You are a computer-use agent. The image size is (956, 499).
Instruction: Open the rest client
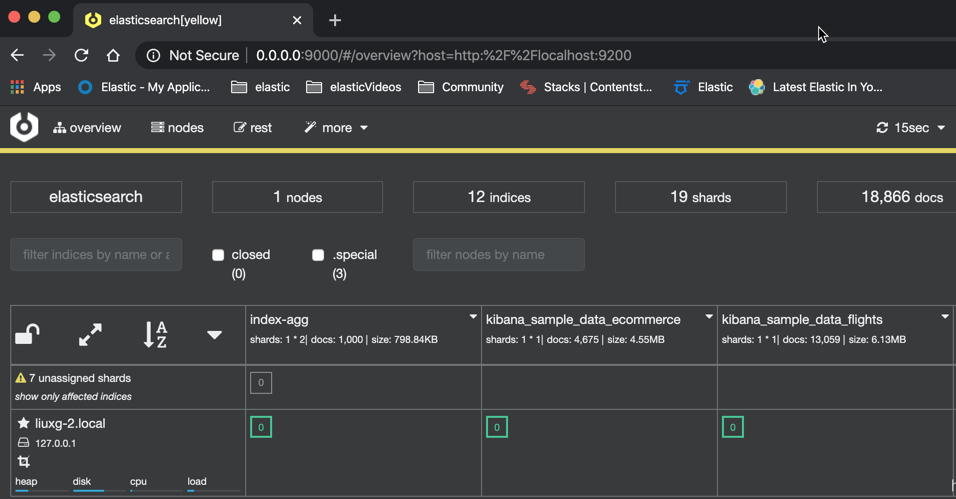coord(252,127)
